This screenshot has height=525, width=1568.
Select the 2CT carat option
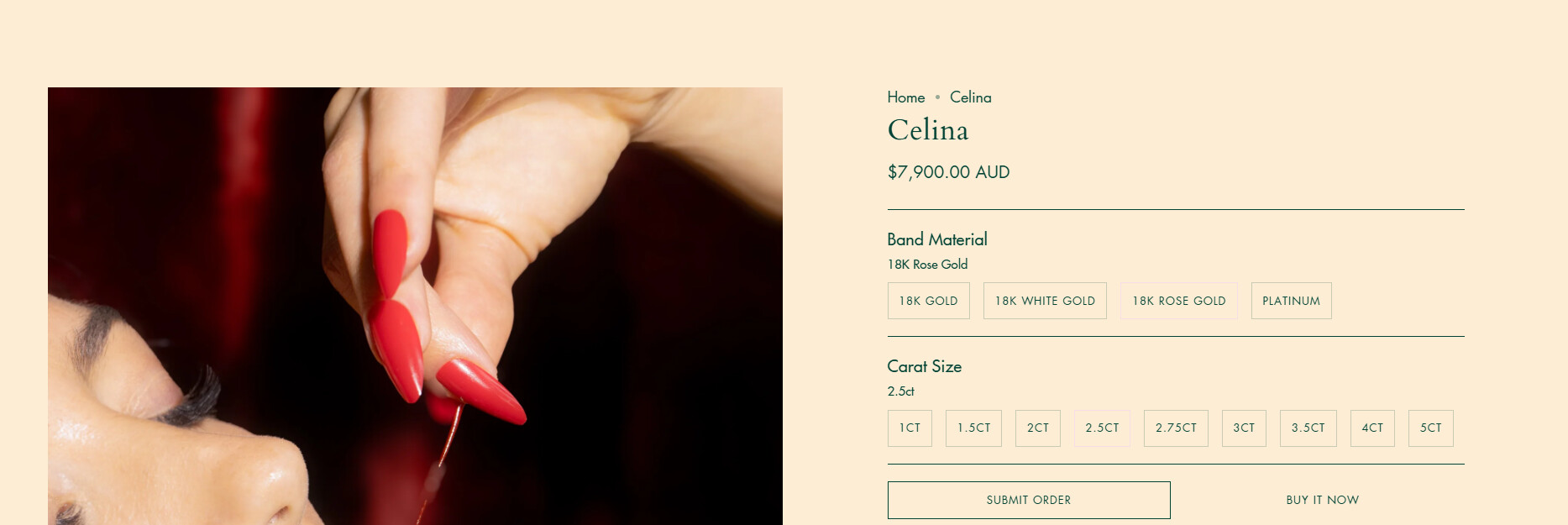[1037, 428]
